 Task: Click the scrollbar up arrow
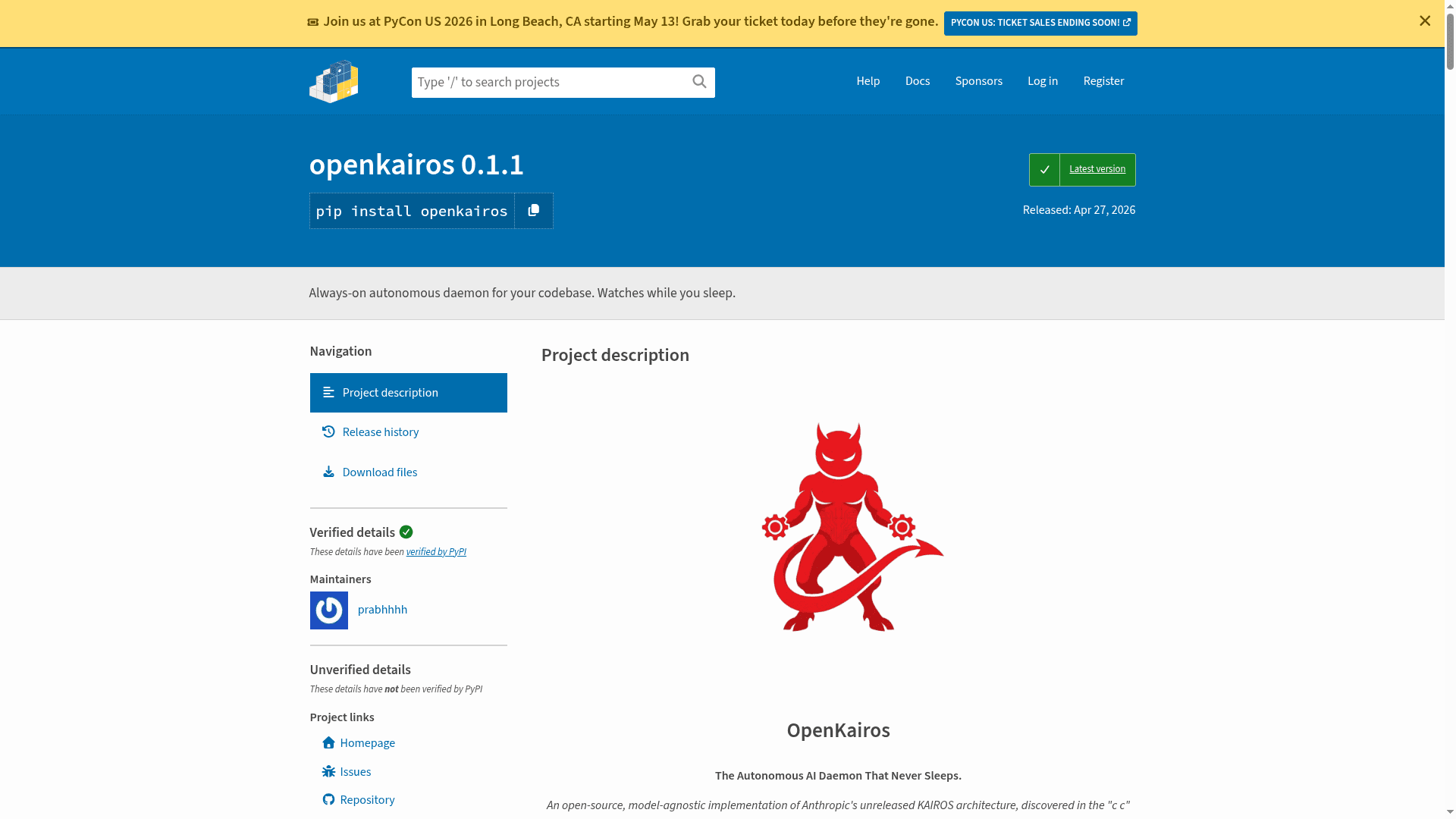click(1450, 5)
